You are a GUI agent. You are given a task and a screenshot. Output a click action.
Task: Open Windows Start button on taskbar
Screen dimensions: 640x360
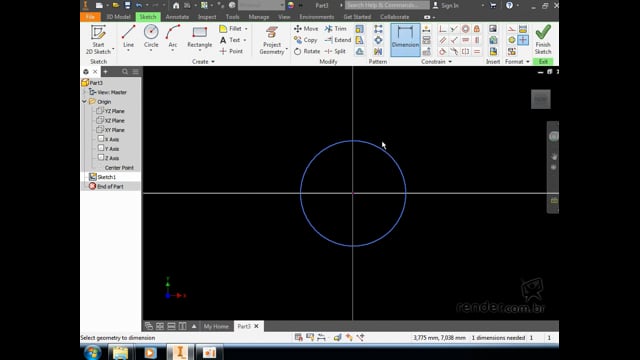tap(93, 353)
